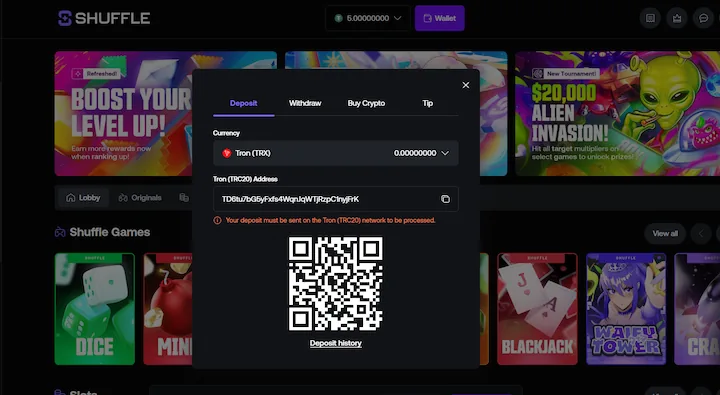Open the Crash game card
Image resolution: width=720 pixels, height=395 pixels.
click(x=697, y=309)
